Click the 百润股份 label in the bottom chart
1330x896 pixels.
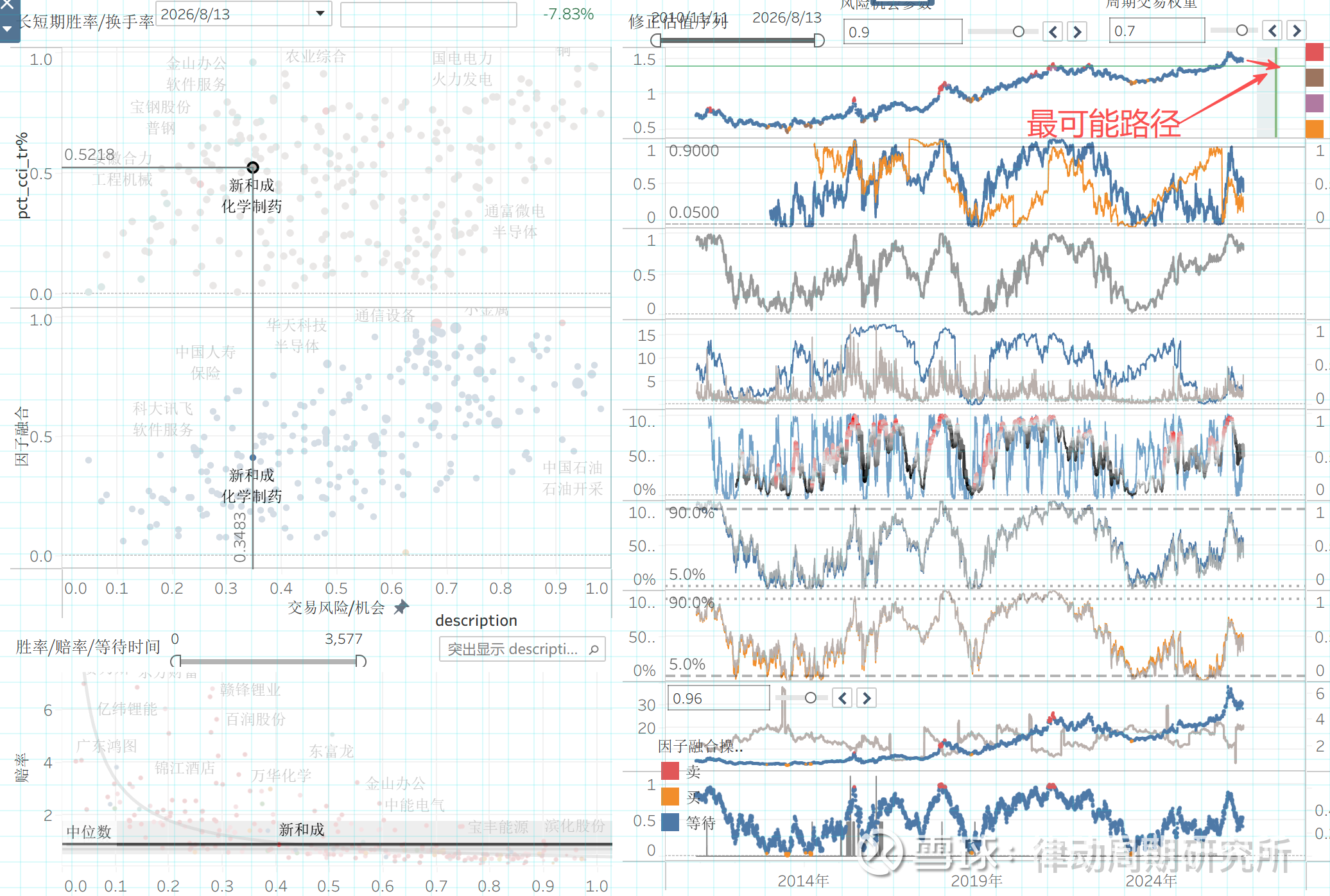[255, 719]
